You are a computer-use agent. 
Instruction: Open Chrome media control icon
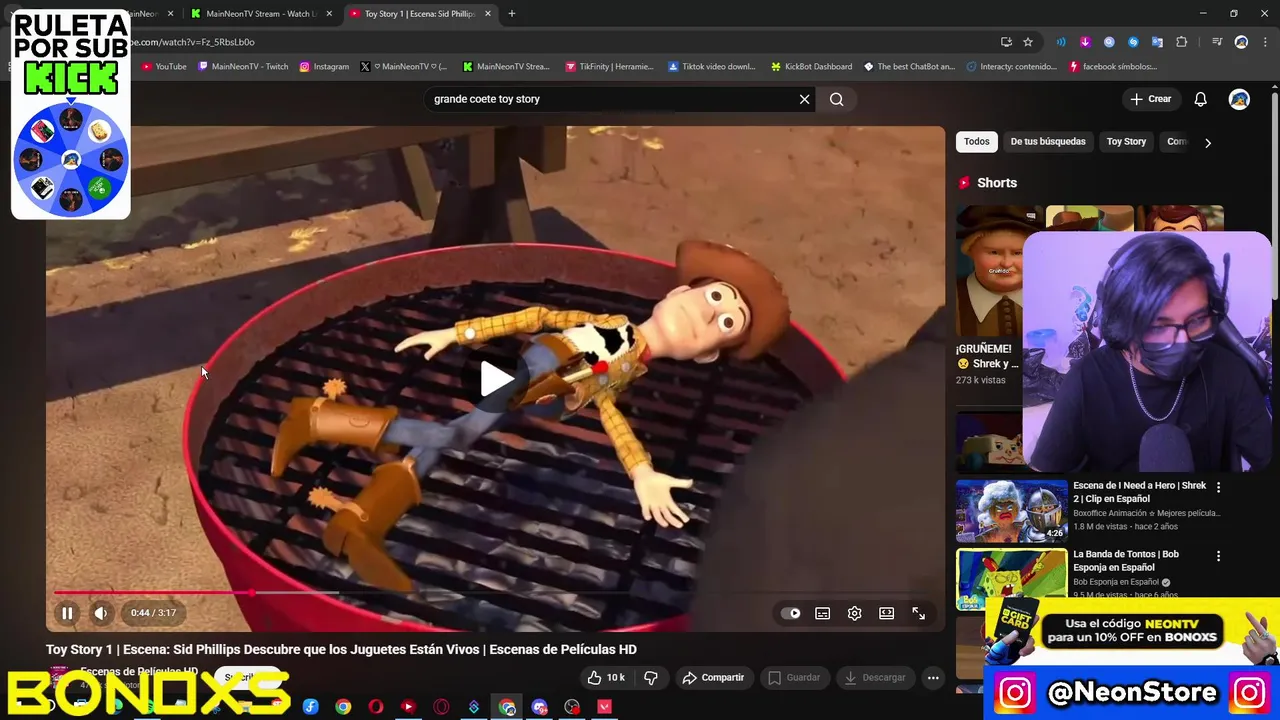coord(1217,42)
